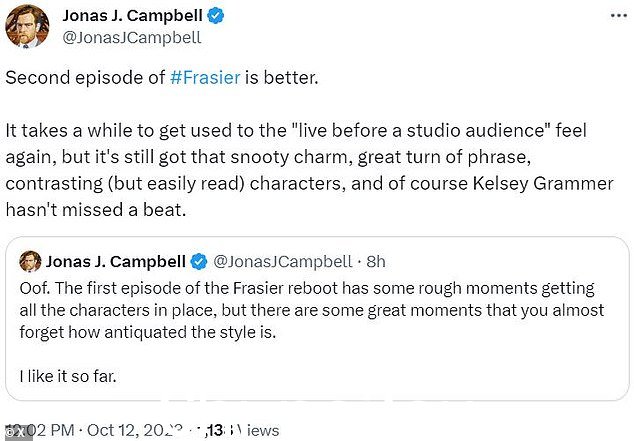Image resolution: width=634 pixels, height=441 pixels.
Task: Click the "I like it so far." line
Action: (x=68, y=376)
